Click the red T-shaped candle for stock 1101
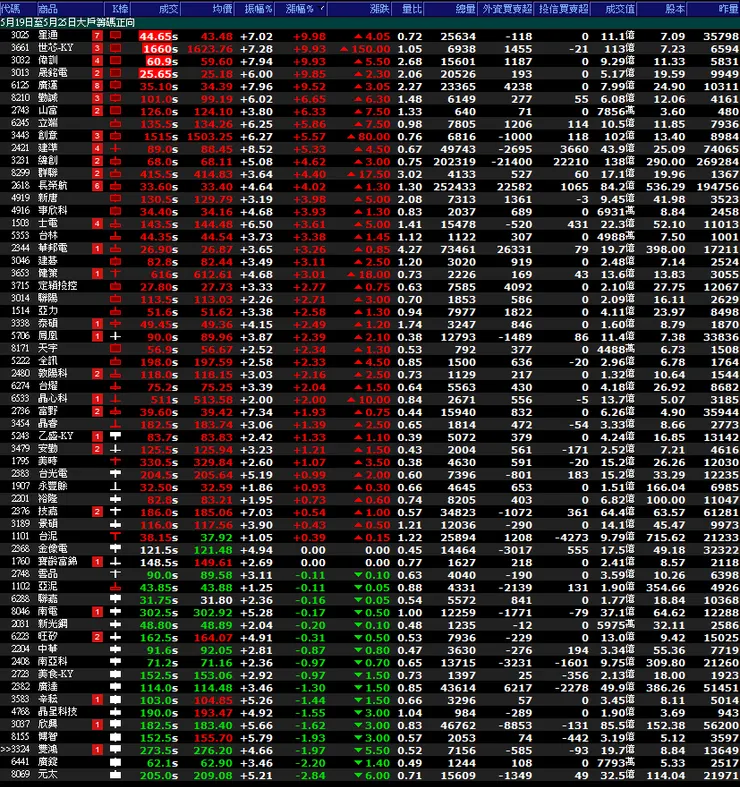 115,537
